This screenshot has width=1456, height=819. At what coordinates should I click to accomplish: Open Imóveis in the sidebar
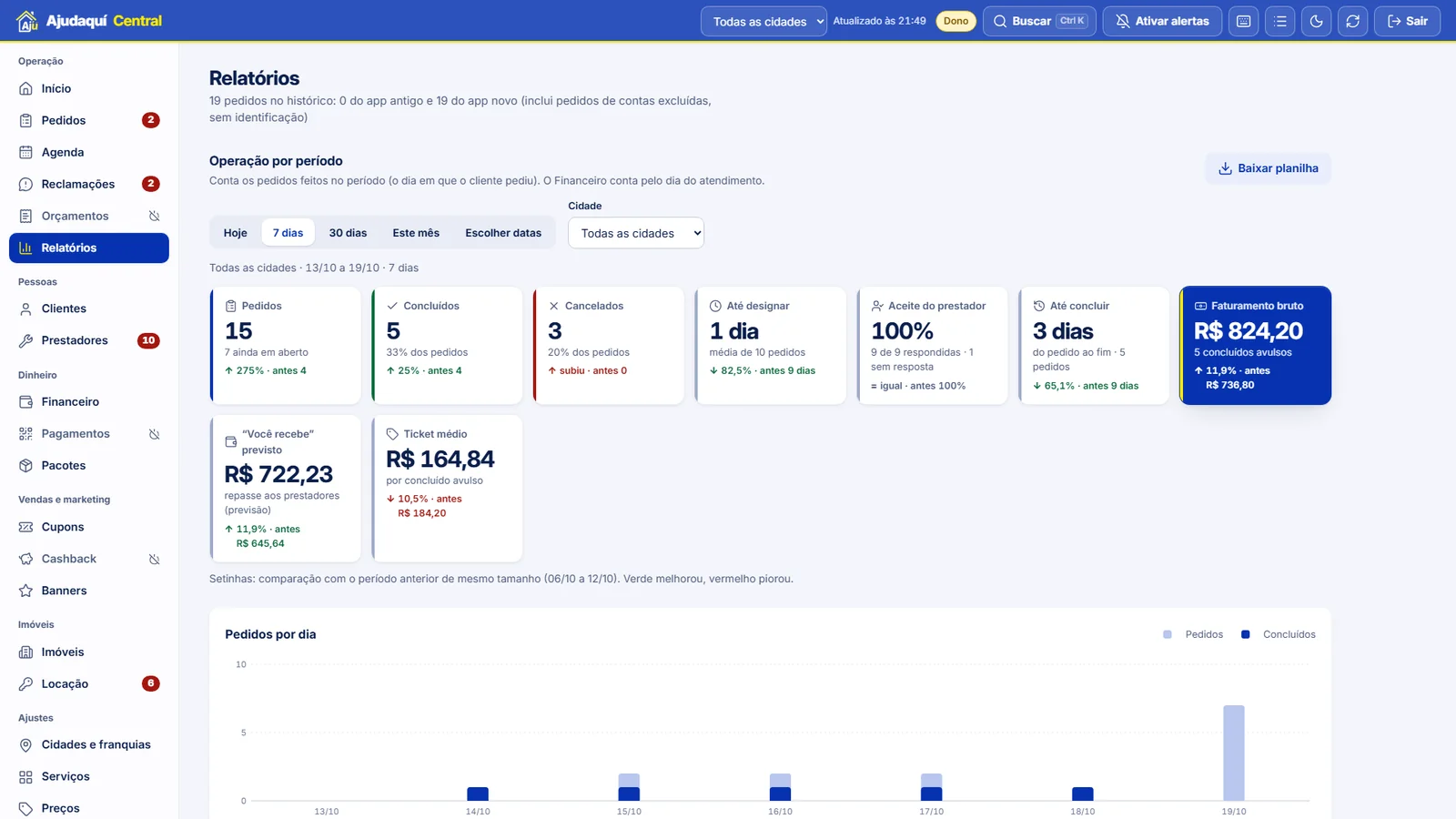89,652
